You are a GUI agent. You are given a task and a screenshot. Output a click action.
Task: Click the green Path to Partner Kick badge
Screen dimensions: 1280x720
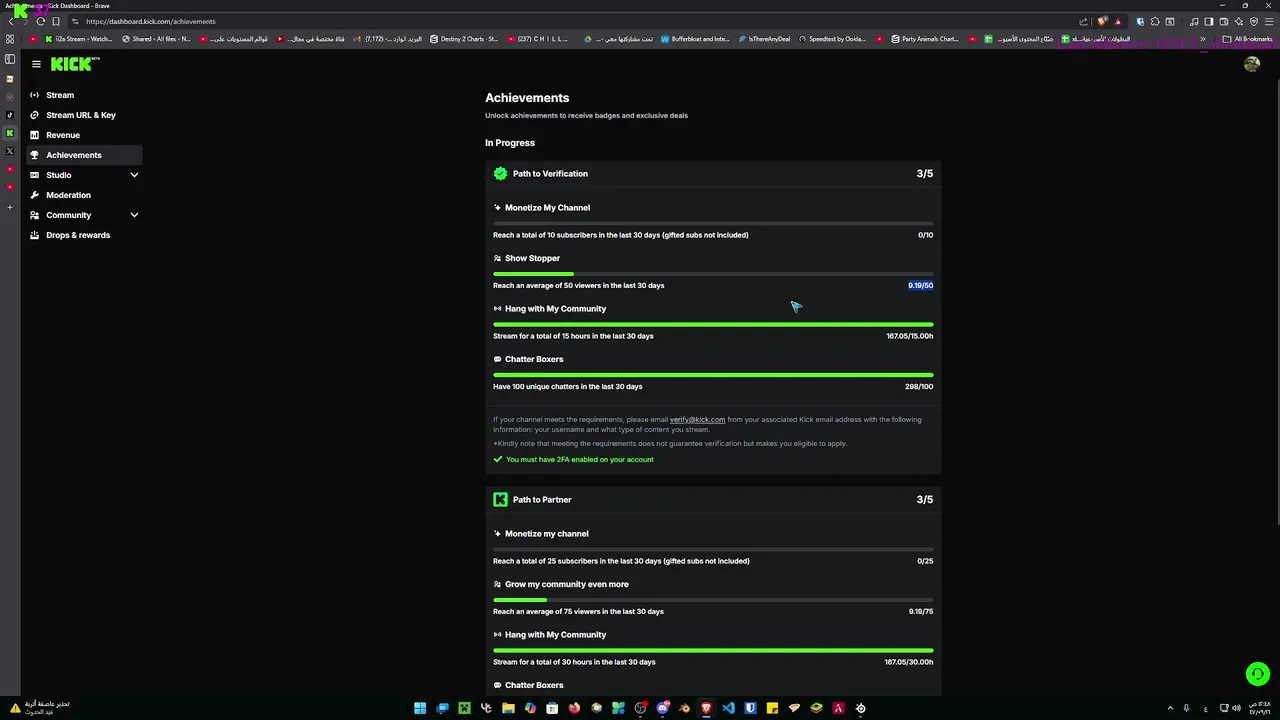(x=500, y=499)
